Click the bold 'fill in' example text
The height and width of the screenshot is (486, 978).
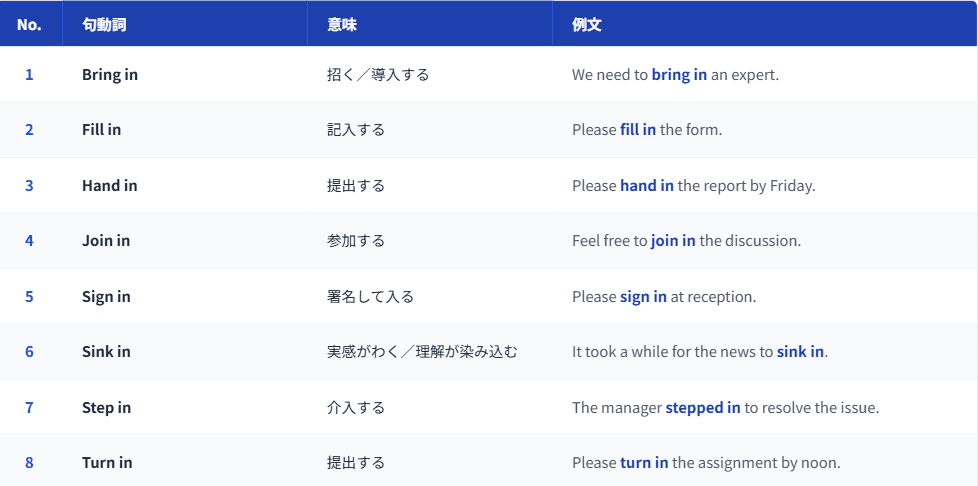click(638, 130)
